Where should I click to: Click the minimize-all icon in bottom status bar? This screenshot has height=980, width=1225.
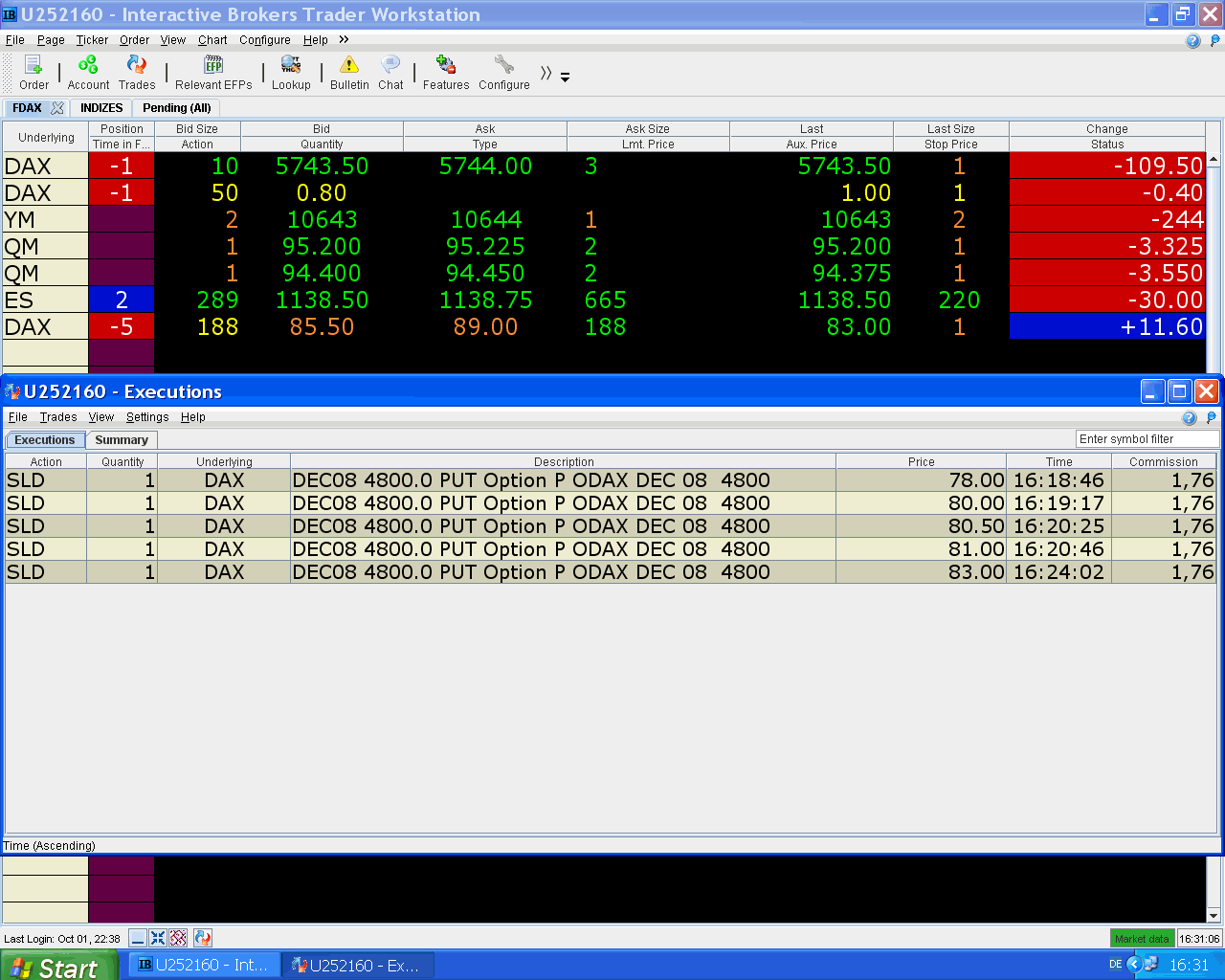pyautogui.click(x=138, y=938)
